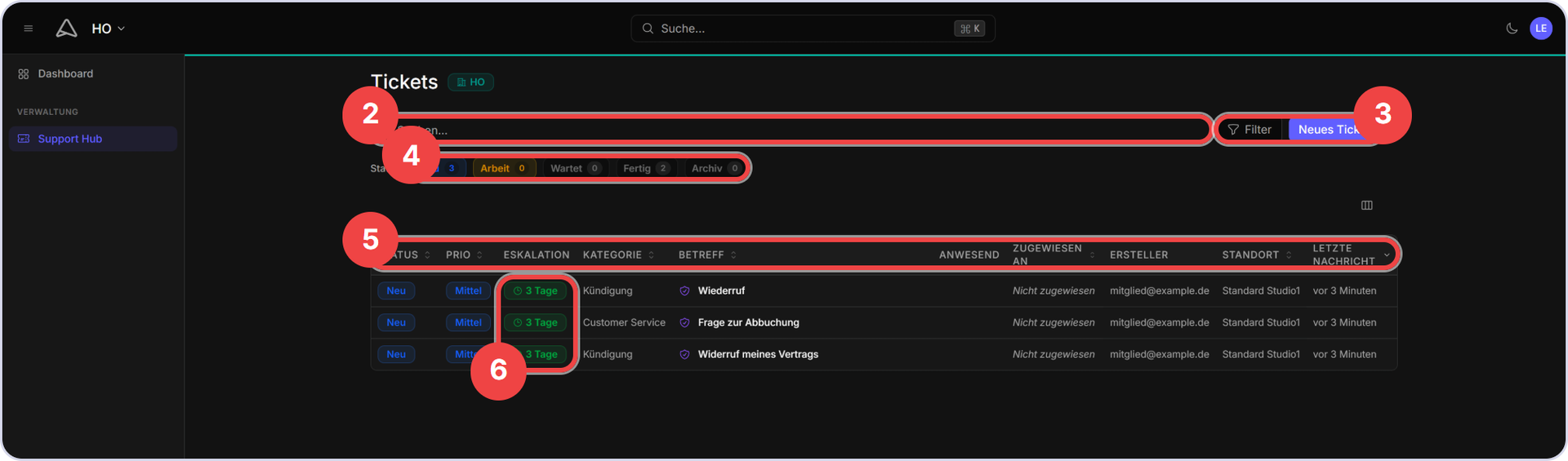Click the triangle app logo
This screenshot has width=1568, height=461.
[66, 29]
